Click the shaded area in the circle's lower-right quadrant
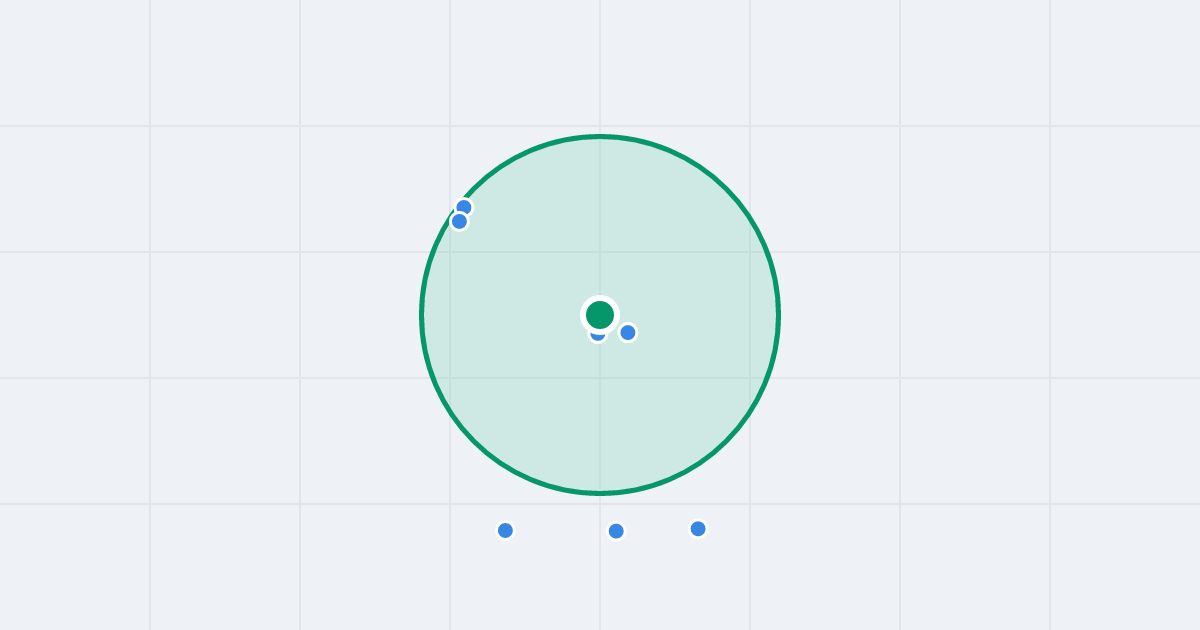1200x630 pixels. (x=680, y=400)
